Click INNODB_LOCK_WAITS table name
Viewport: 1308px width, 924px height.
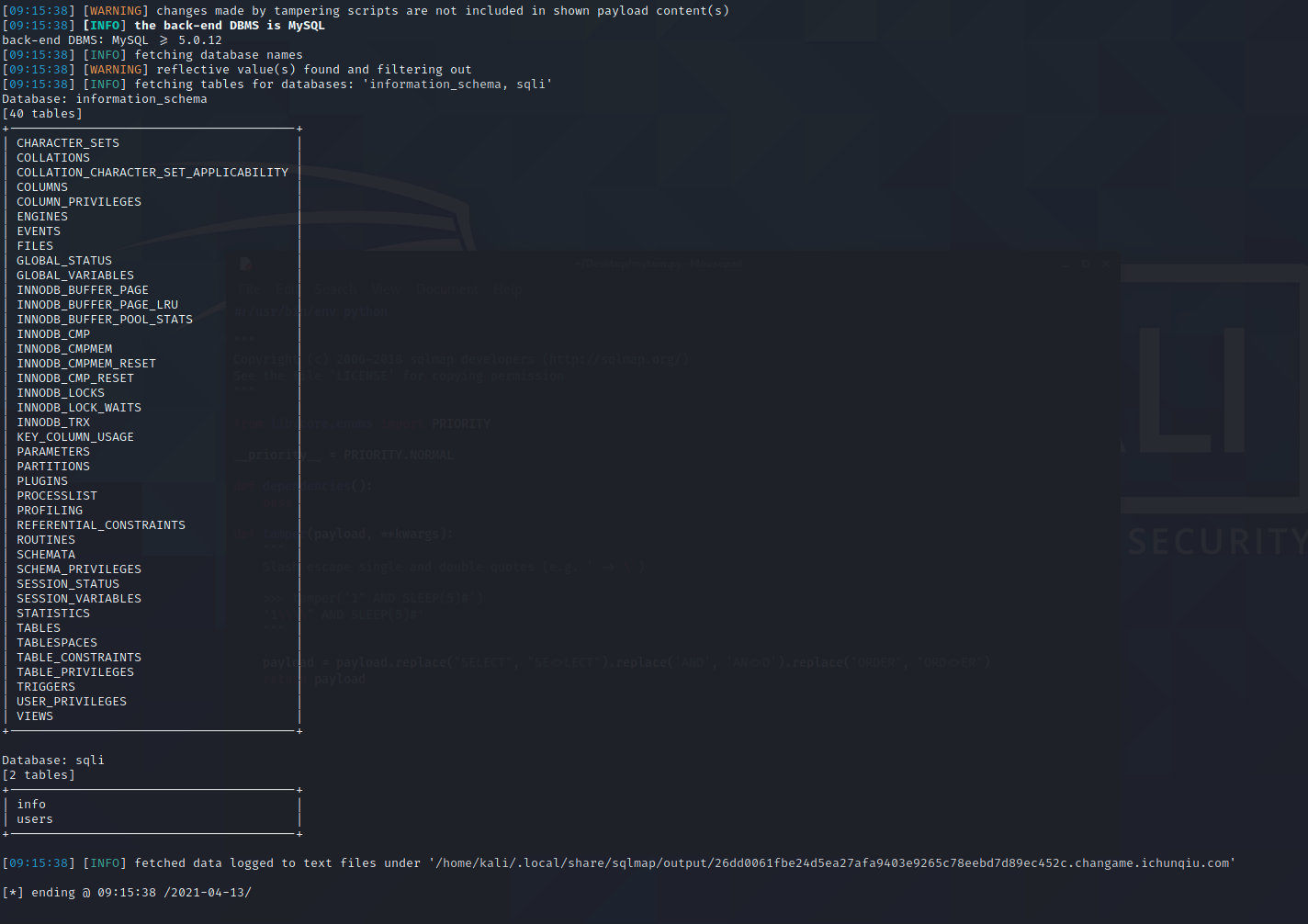(x=79, y=408)
